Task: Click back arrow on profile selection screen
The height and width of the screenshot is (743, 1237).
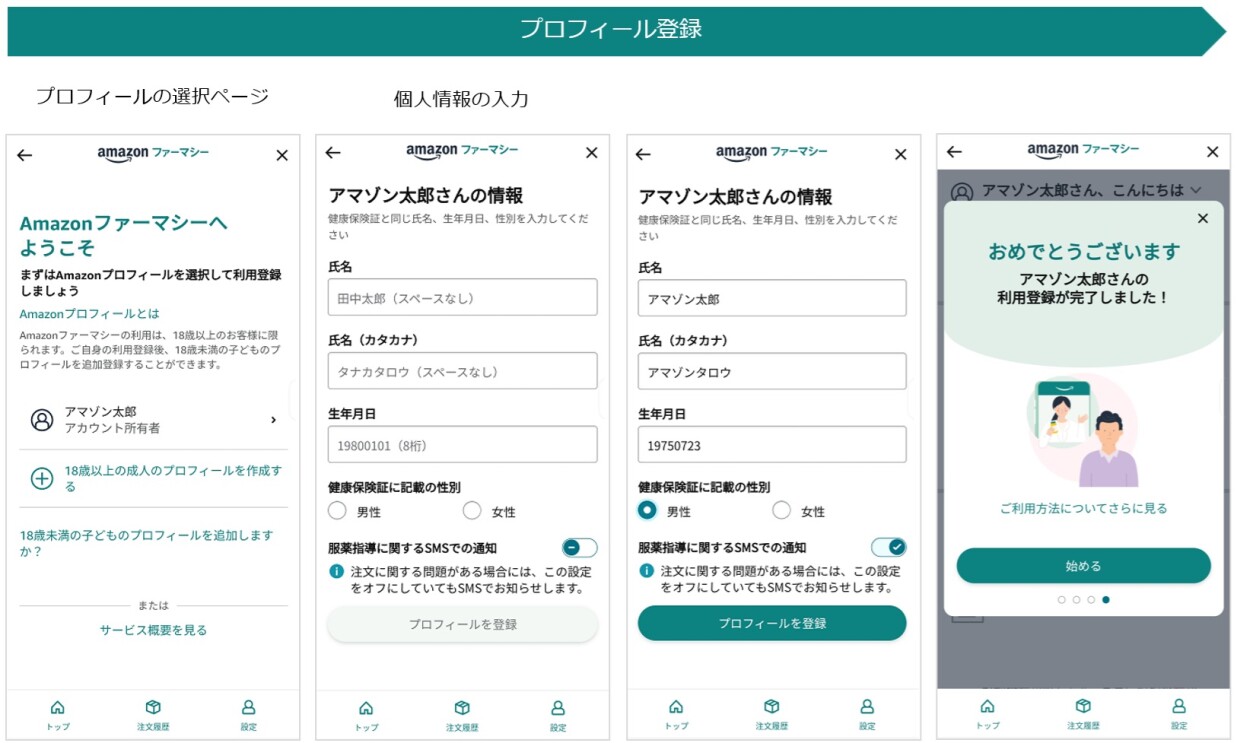Action: pyautogui.click(x=25, y=155)
